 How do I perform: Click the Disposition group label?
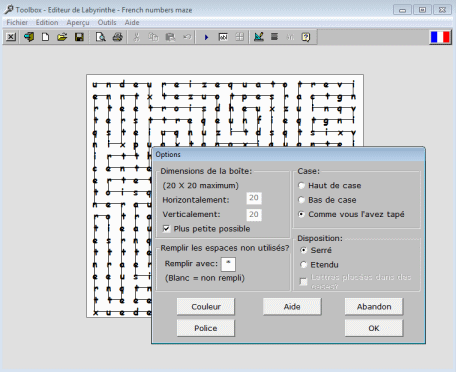320,238
